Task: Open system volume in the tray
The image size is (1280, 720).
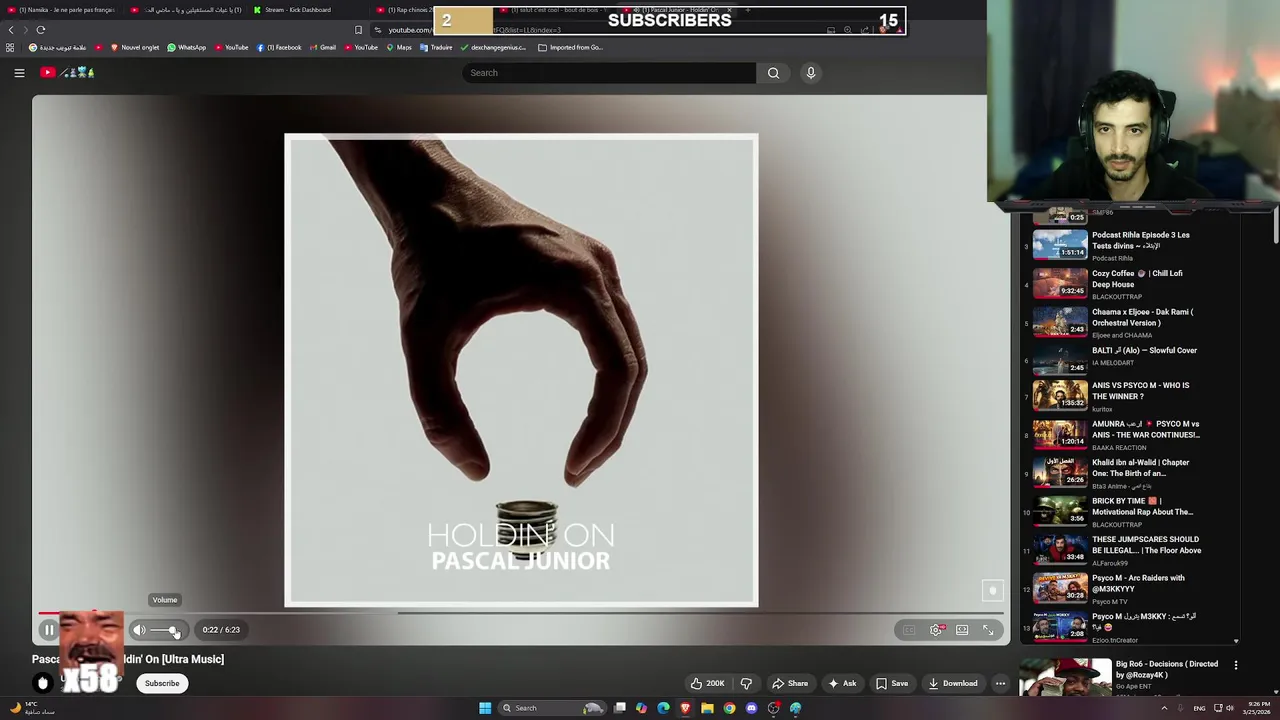Action: (1230, 708)
